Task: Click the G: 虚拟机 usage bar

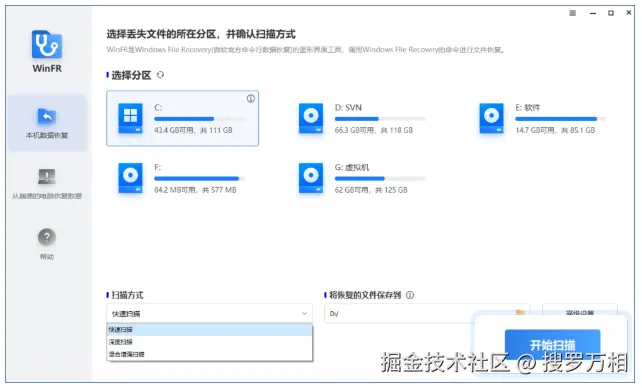Action: (380, 178)
